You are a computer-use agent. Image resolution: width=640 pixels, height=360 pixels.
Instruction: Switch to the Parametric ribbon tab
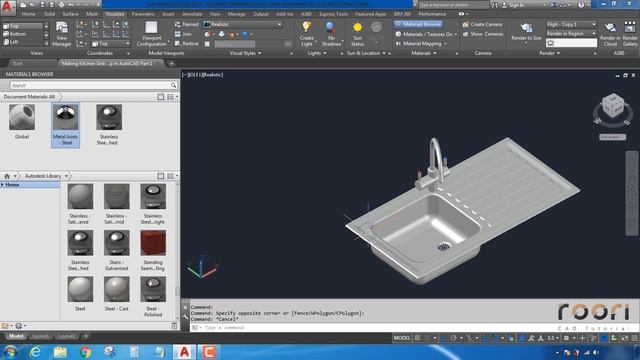point(143,14)
